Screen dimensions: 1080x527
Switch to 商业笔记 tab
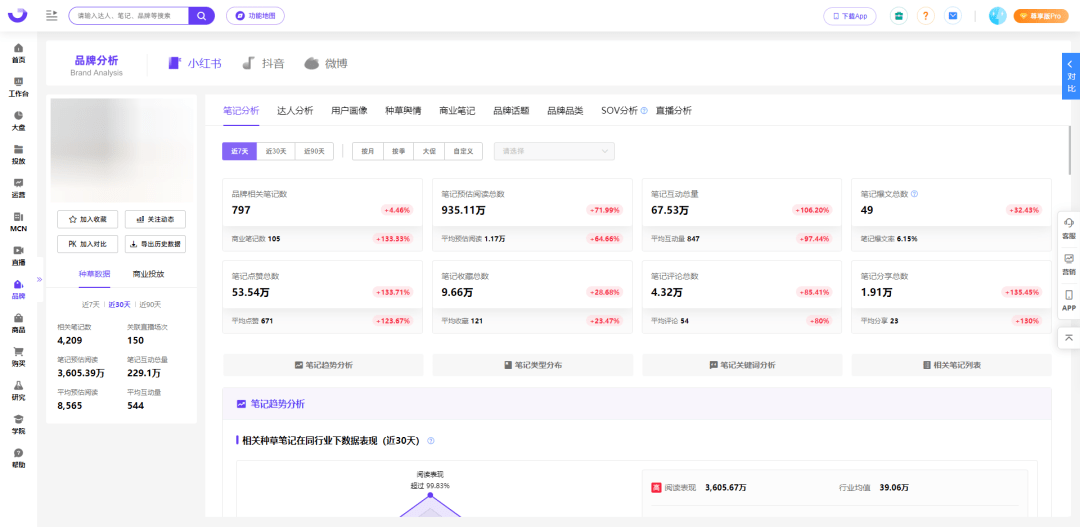tap(457, 111)
